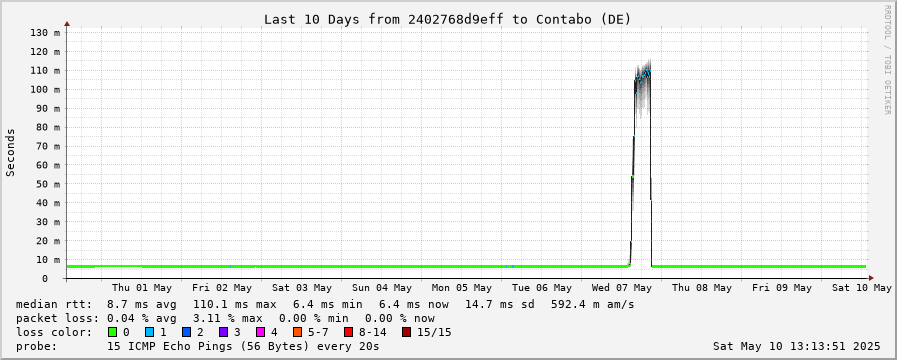The height and width of the screenshot is (360, 897).
Task: Click the Seconds y-axis title
Action: 10,152
